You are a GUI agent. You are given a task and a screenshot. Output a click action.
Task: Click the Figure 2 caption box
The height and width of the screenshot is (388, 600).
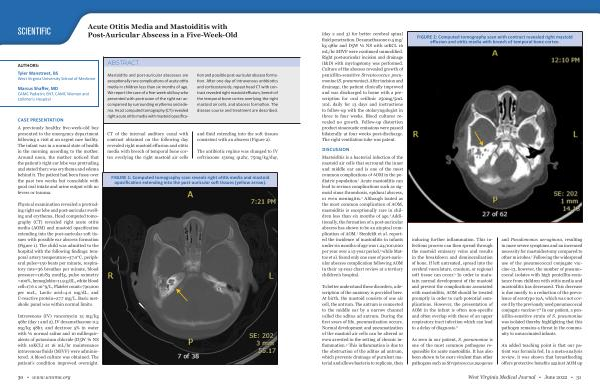495,39
